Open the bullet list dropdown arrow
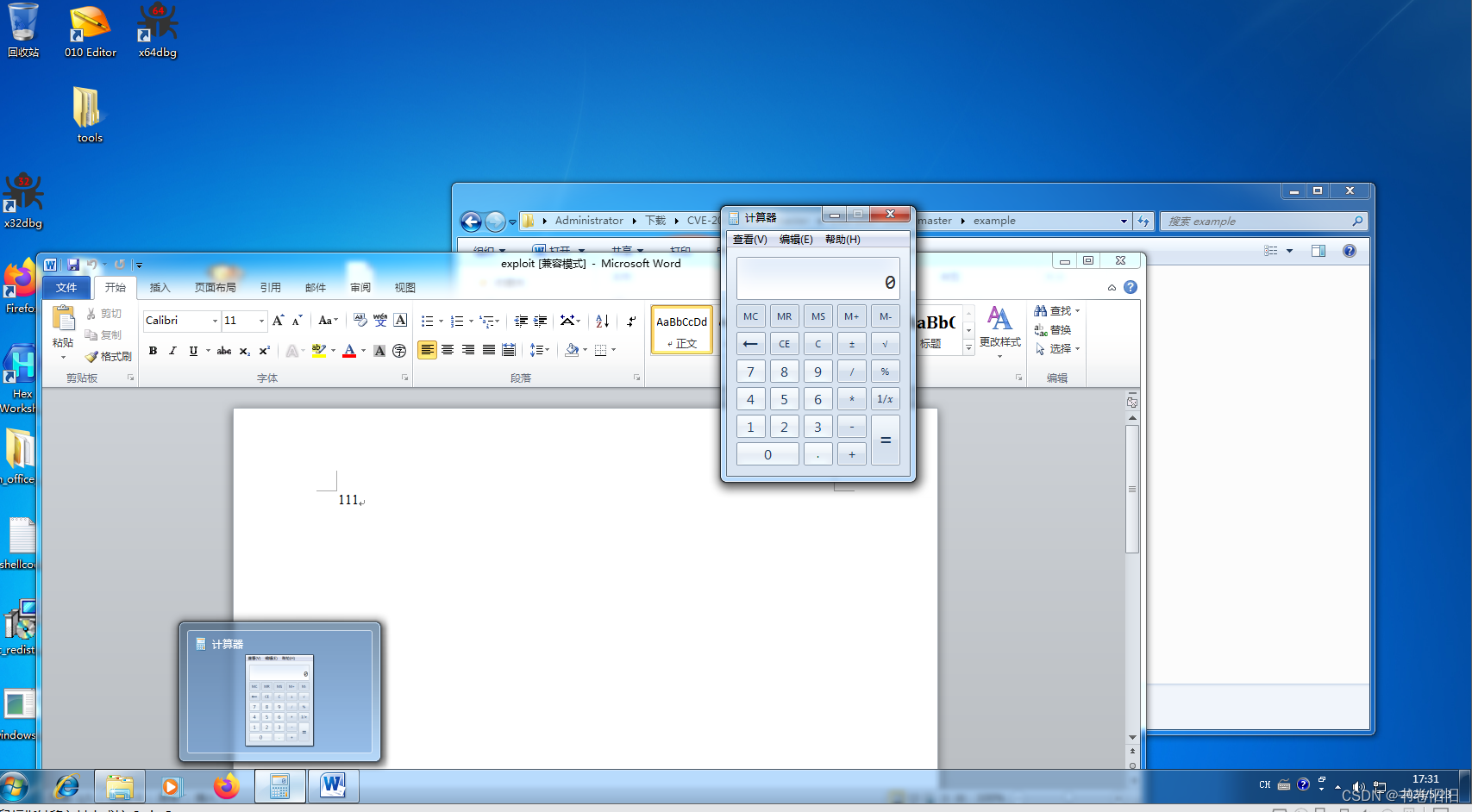Screen dimensions: 1472x812 coord(442,322)
